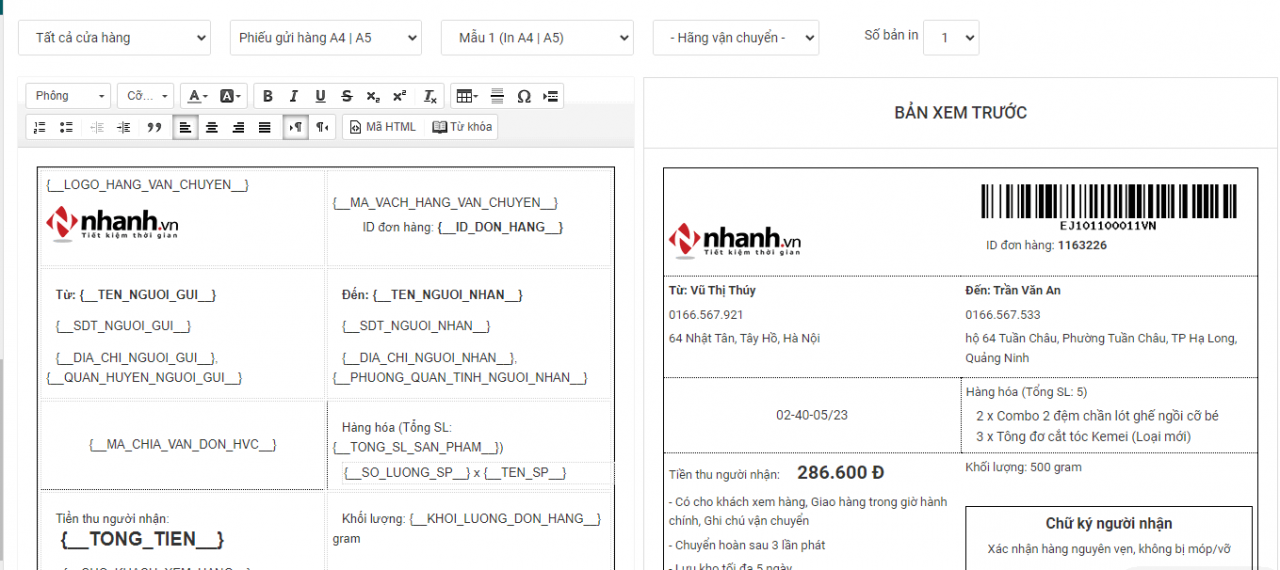This screenshot has height=570, width=1280.
Task: Increase indent in the editor
Action: pyautogui.click(x=124, y=127)
